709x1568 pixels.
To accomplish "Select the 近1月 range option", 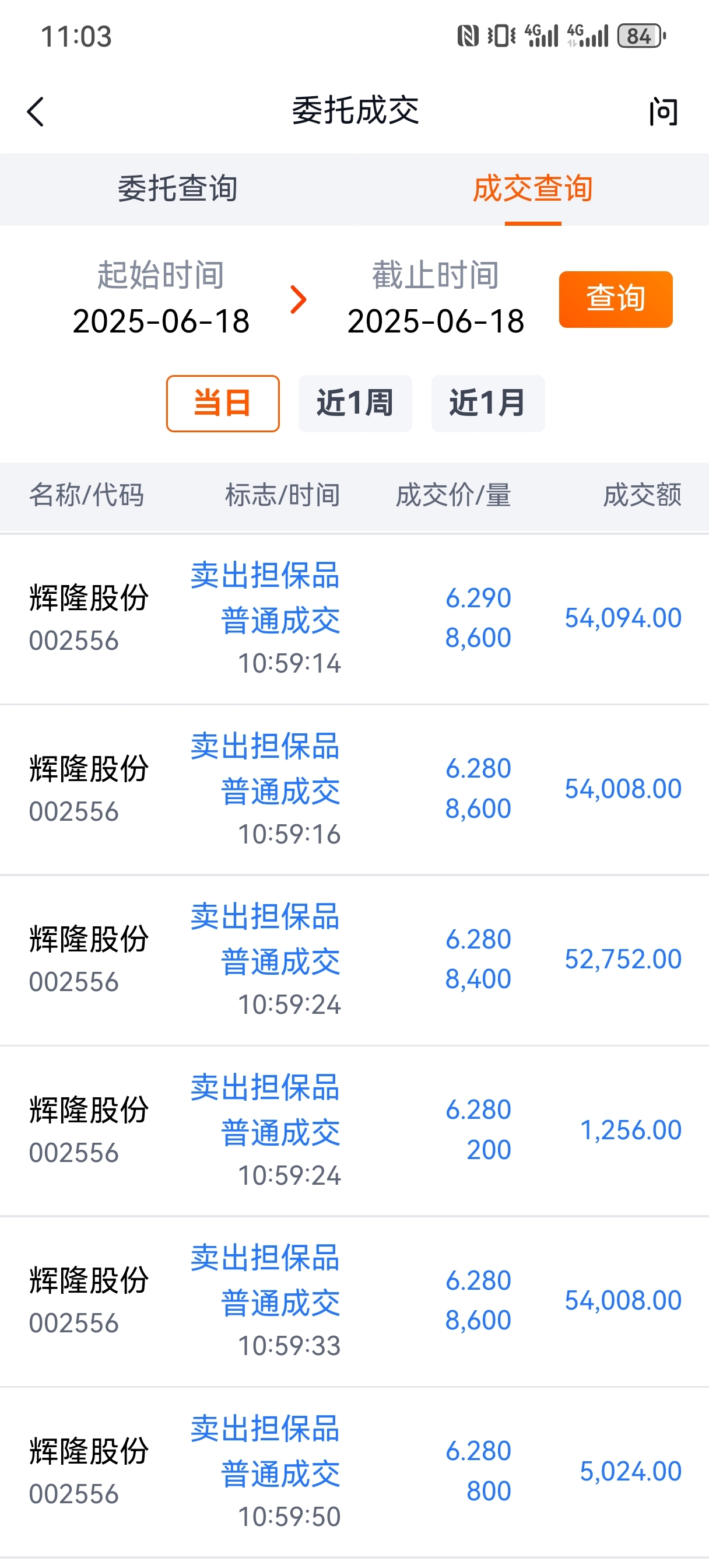I will [x=487, y=404].
